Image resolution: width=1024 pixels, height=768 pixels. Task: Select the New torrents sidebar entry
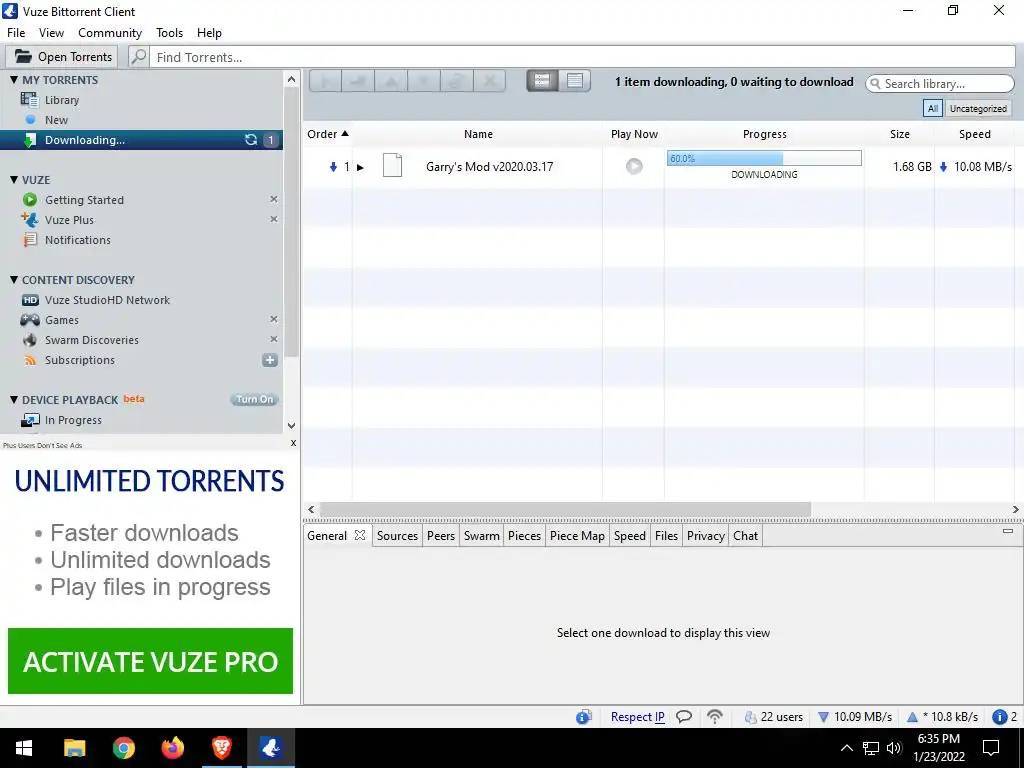click(x=56, y=120)
